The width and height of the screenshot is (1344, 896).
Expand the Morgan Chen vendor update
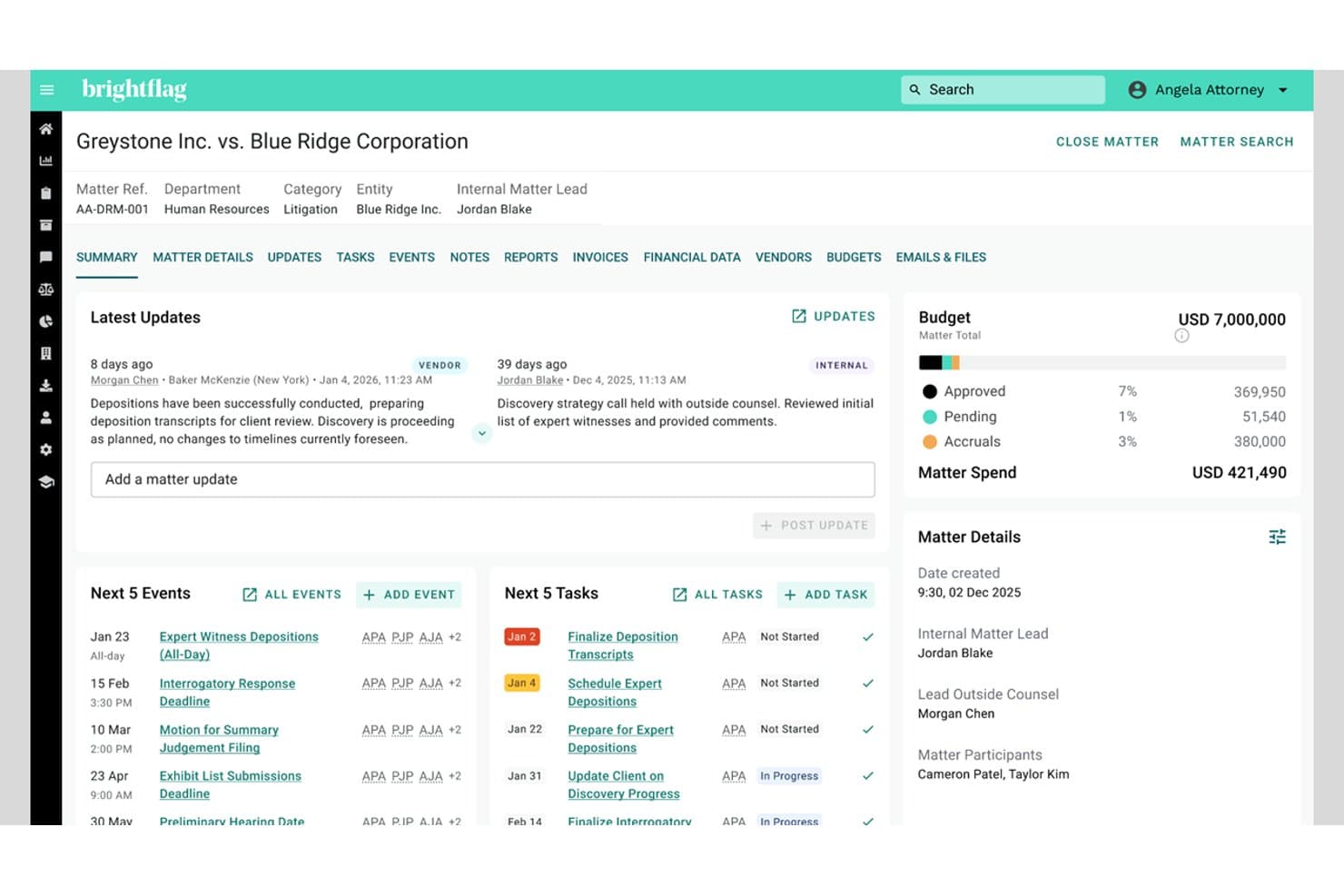point(482,433)
